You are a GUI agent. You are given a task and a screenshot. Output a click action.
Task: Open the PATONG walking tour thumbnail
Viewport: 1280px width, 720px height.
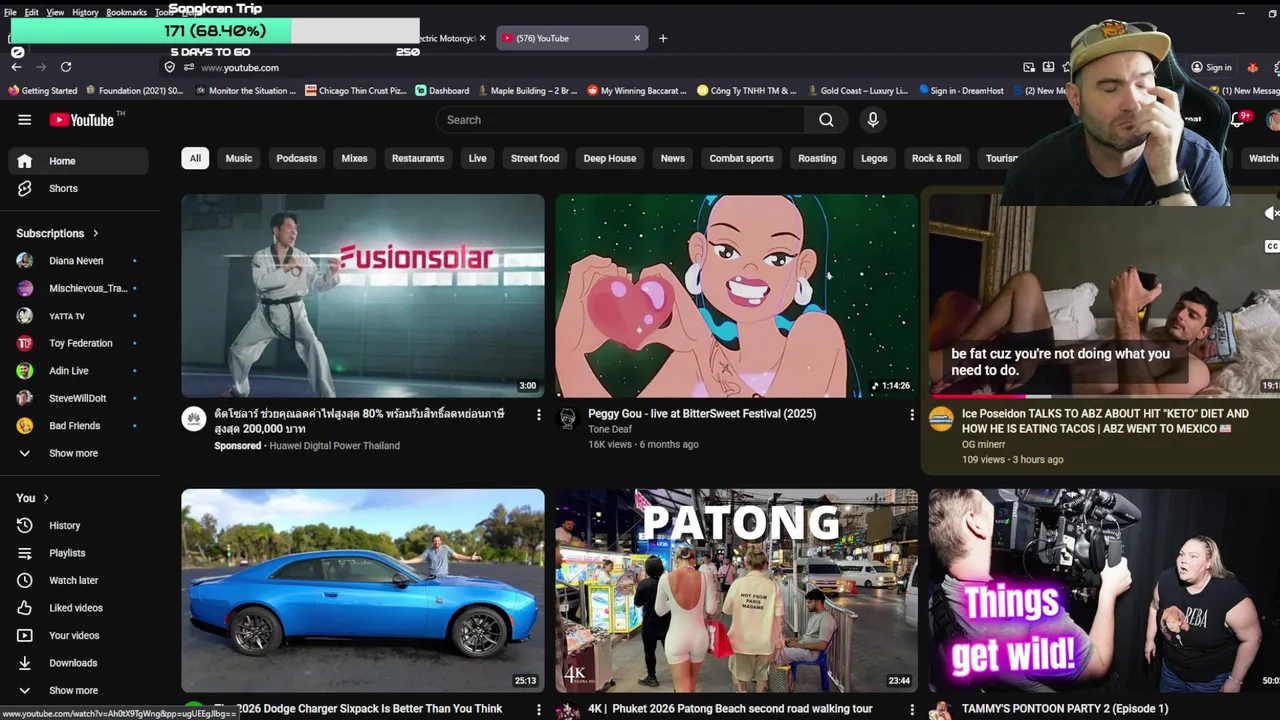click(736, 591)
